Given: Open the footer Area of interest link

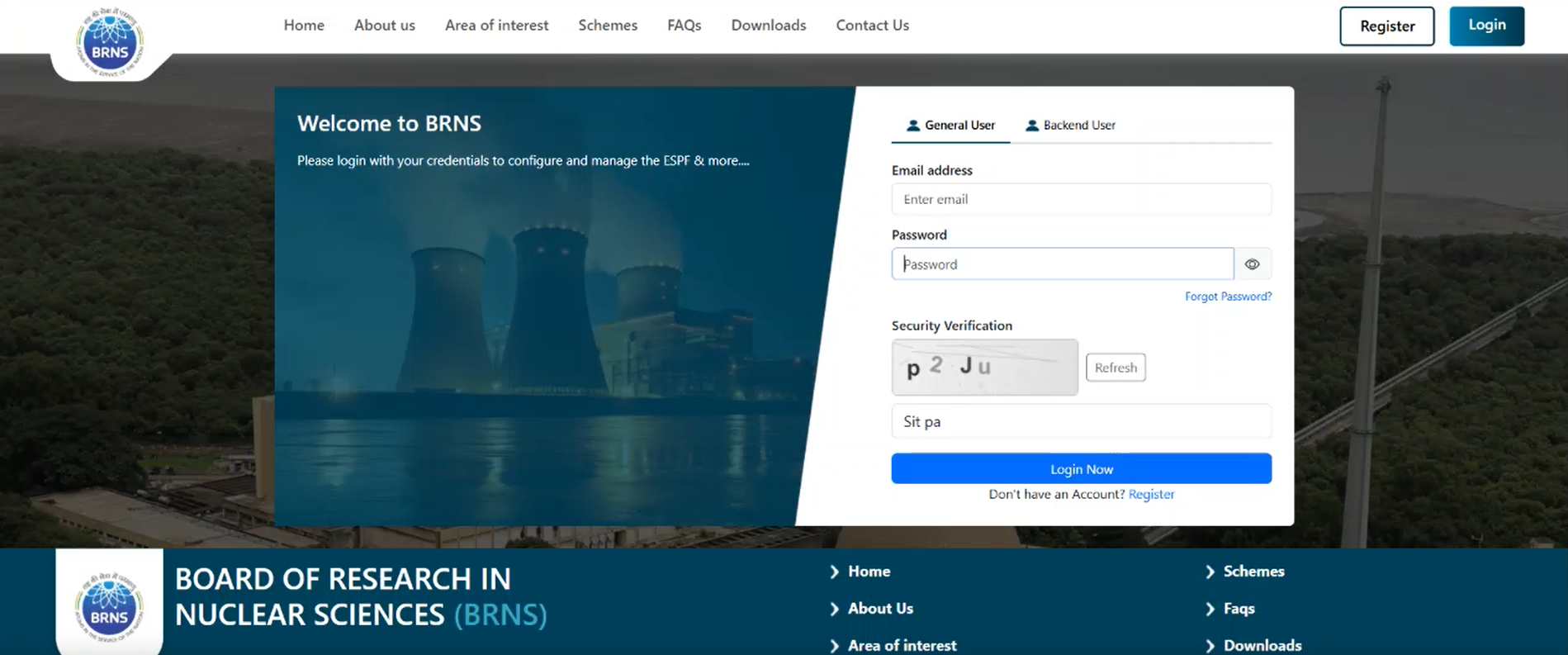Looking at the screenshot, I should (x=902, y=646).
